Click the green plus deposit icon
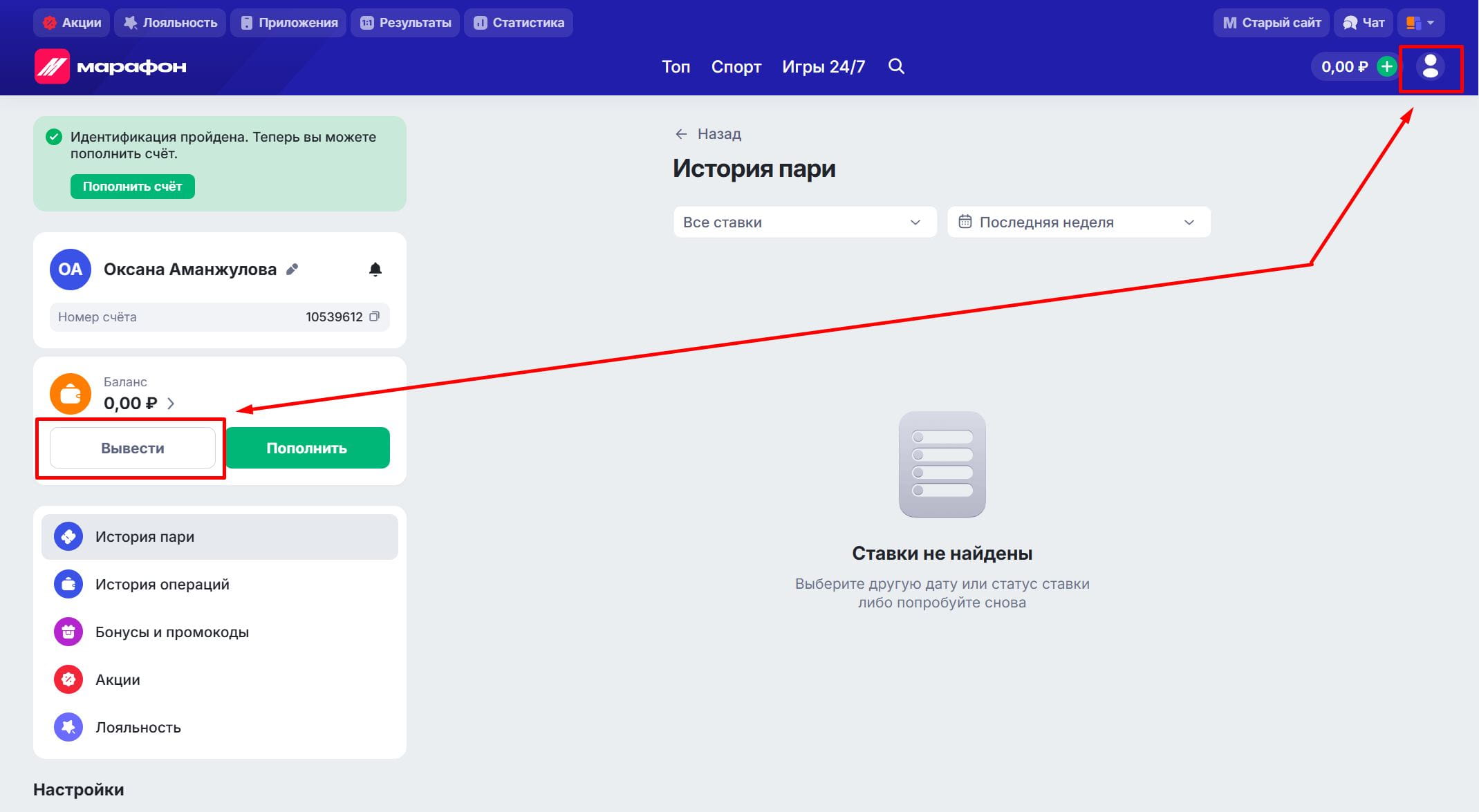The width and height of the screenshot is (1479, 812). [1386, 66]
